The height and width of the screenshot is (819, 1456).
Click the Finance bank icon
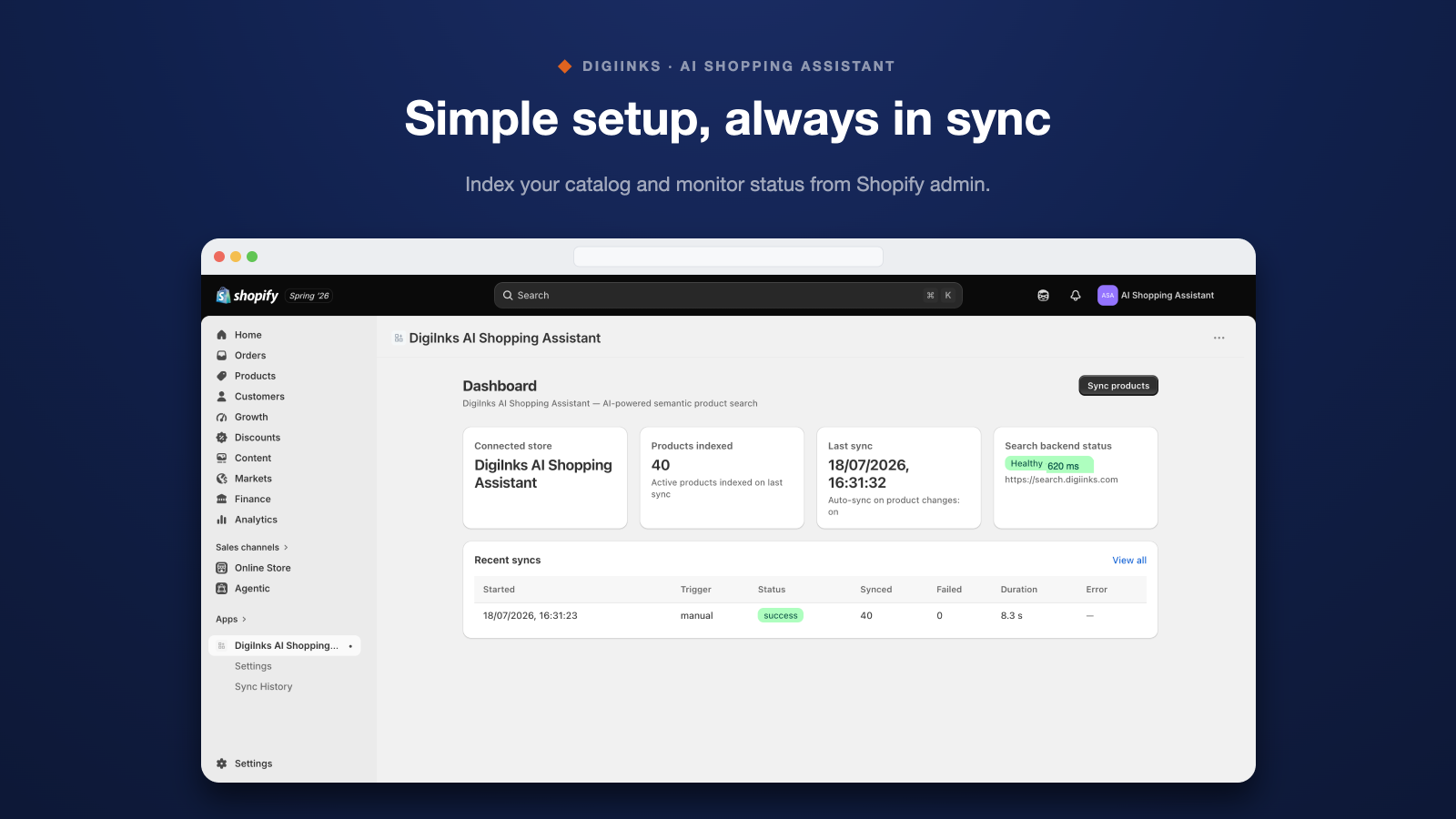[221, 500]
